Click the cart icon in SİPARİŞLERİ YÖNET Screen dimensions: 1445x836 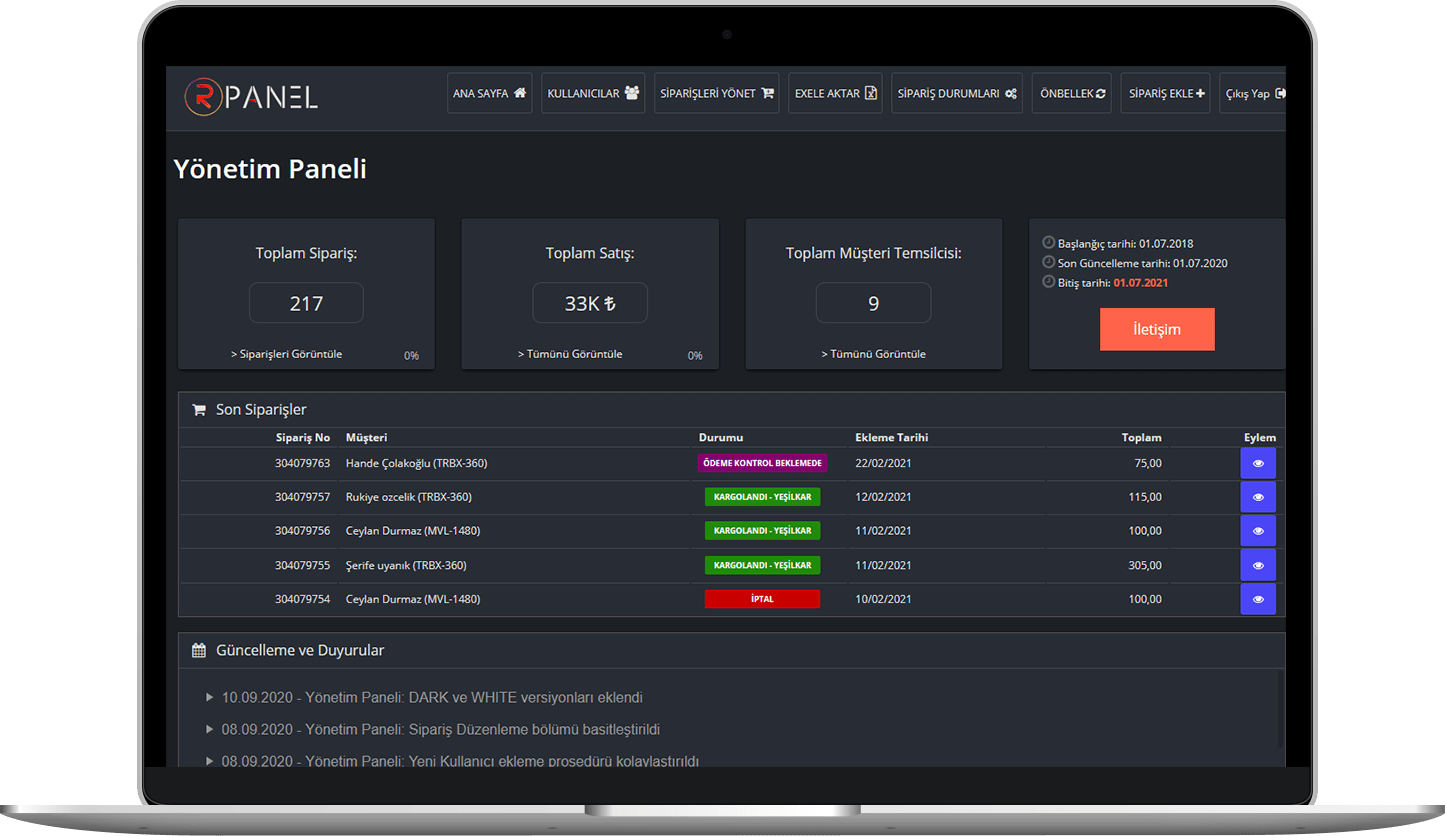pos(767,93)
